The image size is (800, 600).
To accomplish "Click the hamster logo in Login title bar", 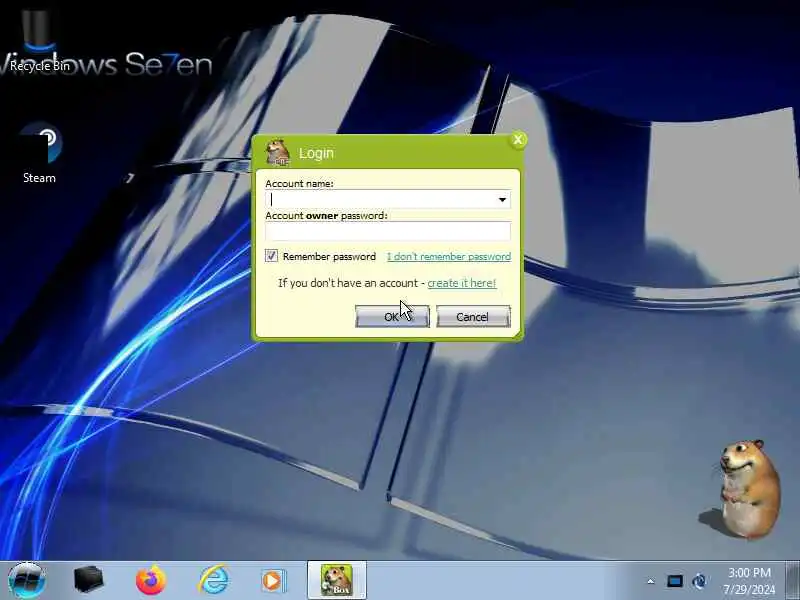I will coord(278,153).
